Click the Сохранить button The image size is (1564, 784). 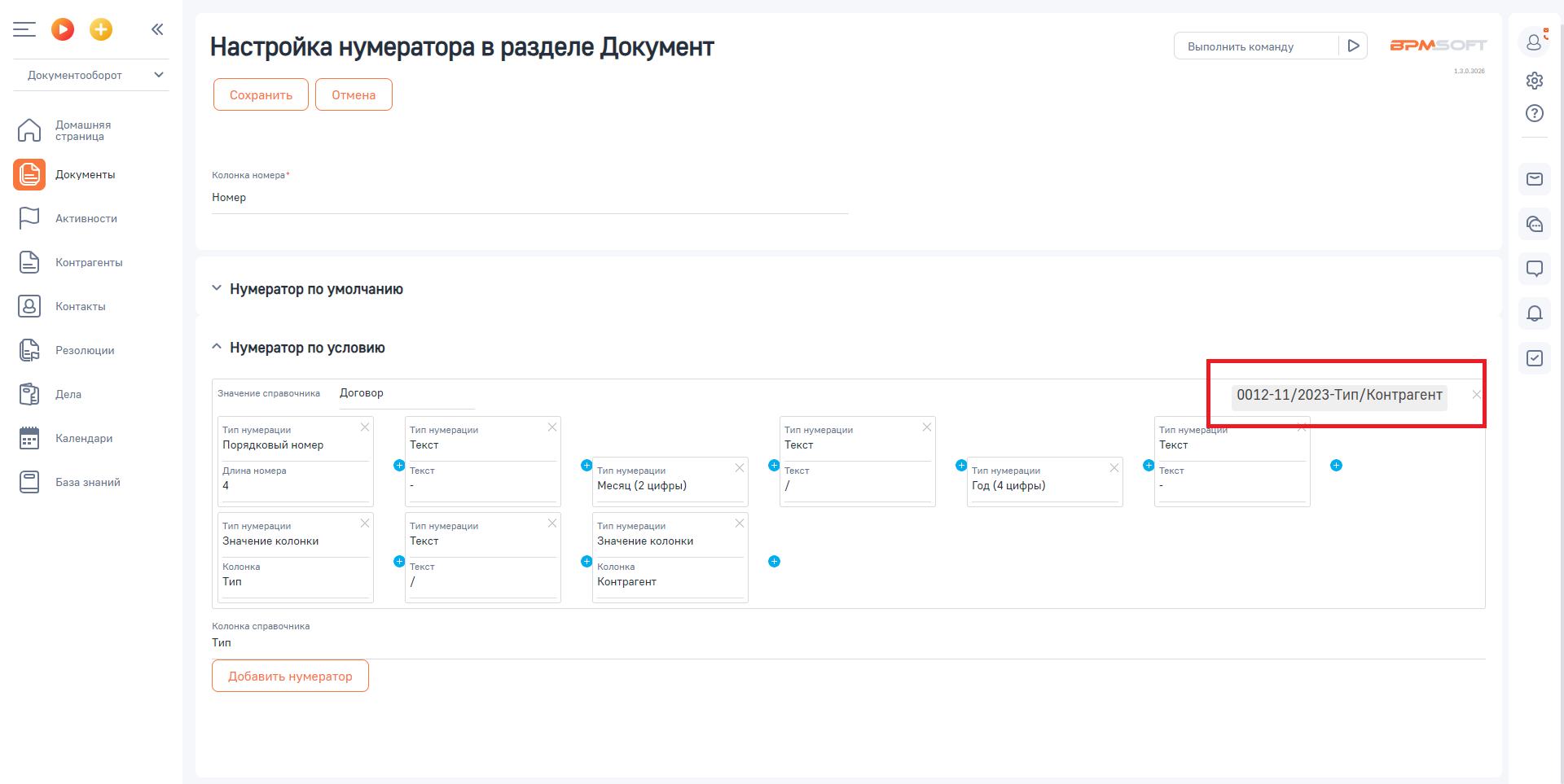pos(261,94)
